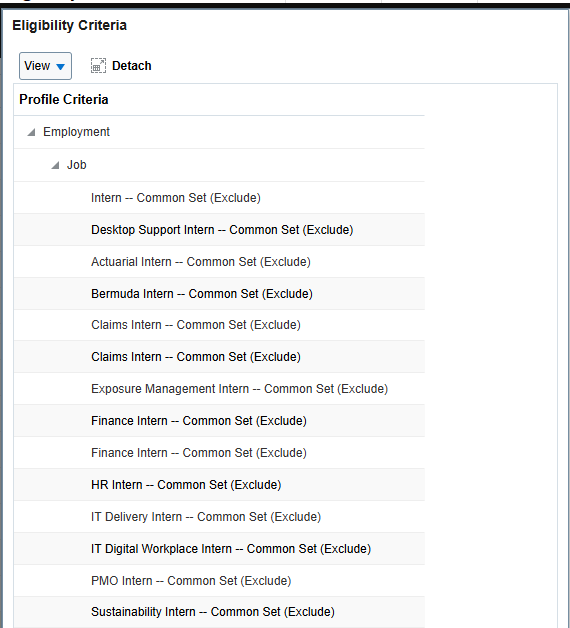Select IT Digital Workplace Intern row
Viewport: 570px width, 628px height.
point(219,549)
